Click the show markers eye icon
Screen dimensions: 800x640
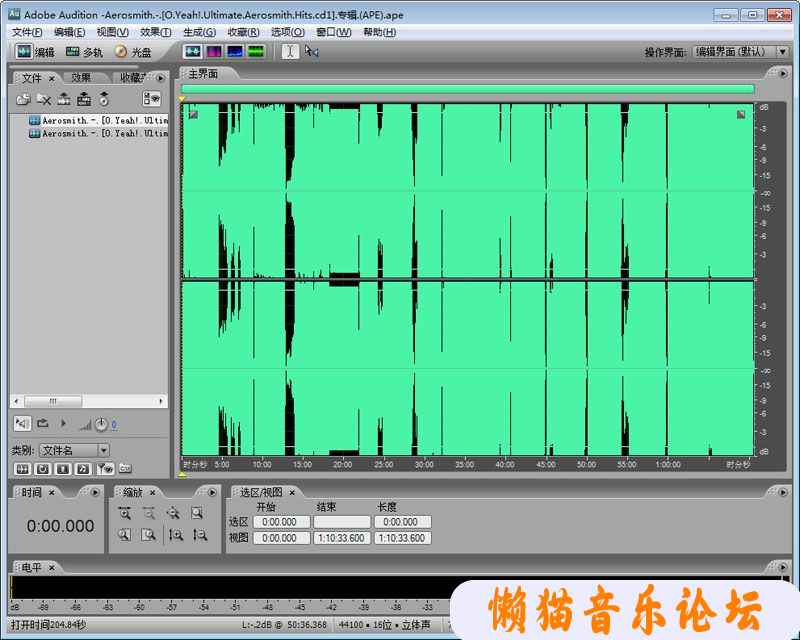pos(105,469)
